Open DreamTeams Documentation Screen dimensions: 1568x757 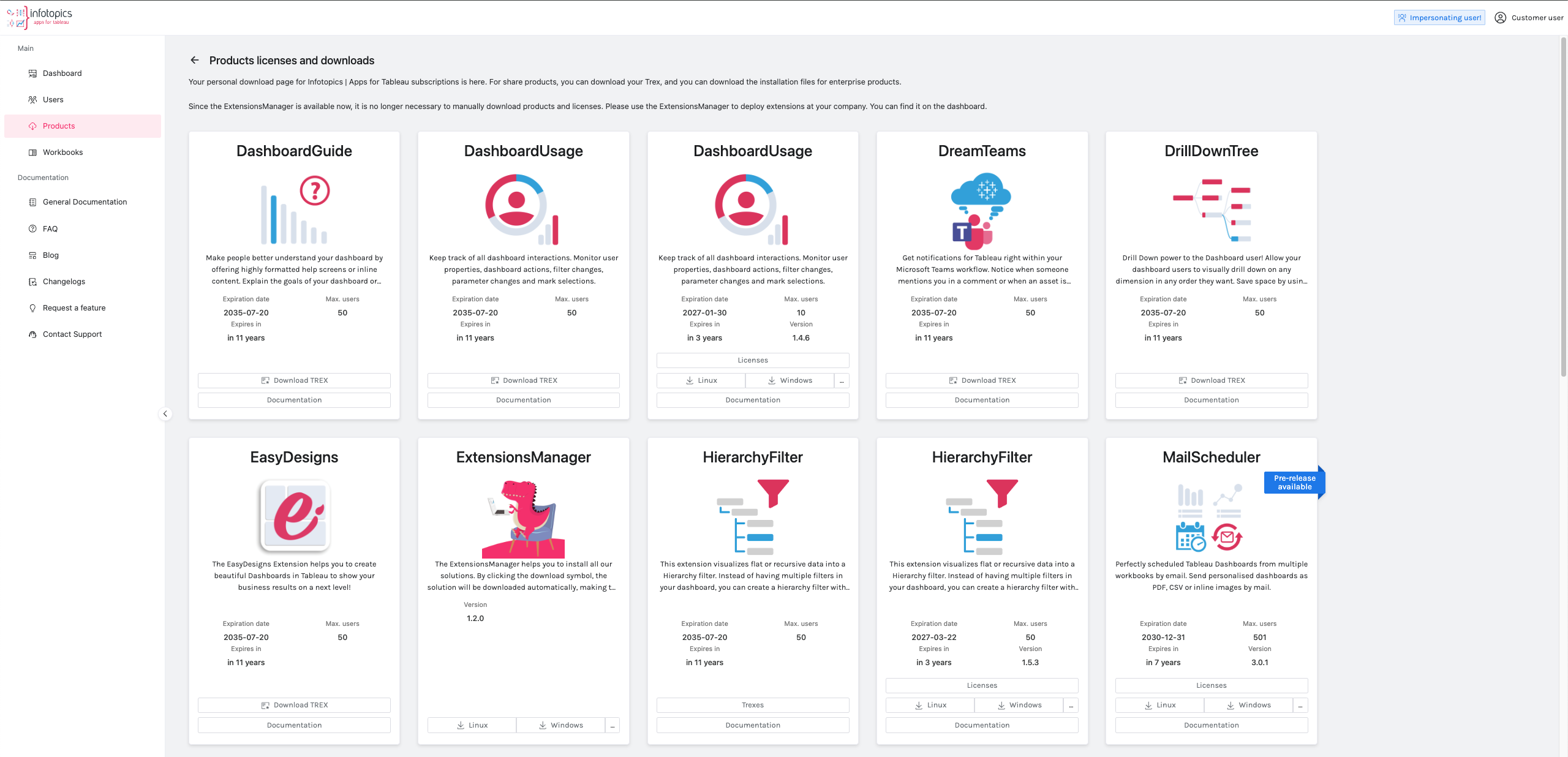pos(982,401)
